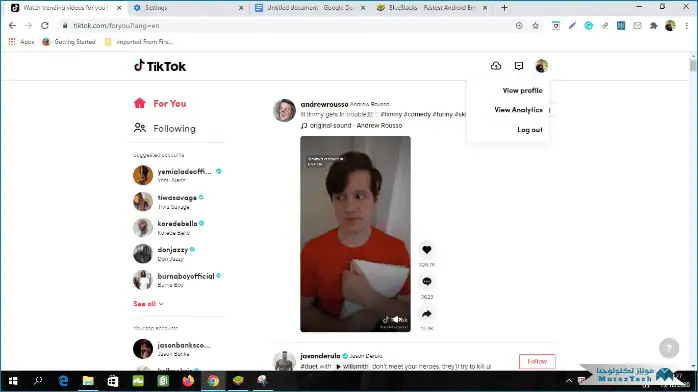Open koredebello suggested account
Image resolution: width=698 pixels, height=392 pixels.
pos(169,227)
